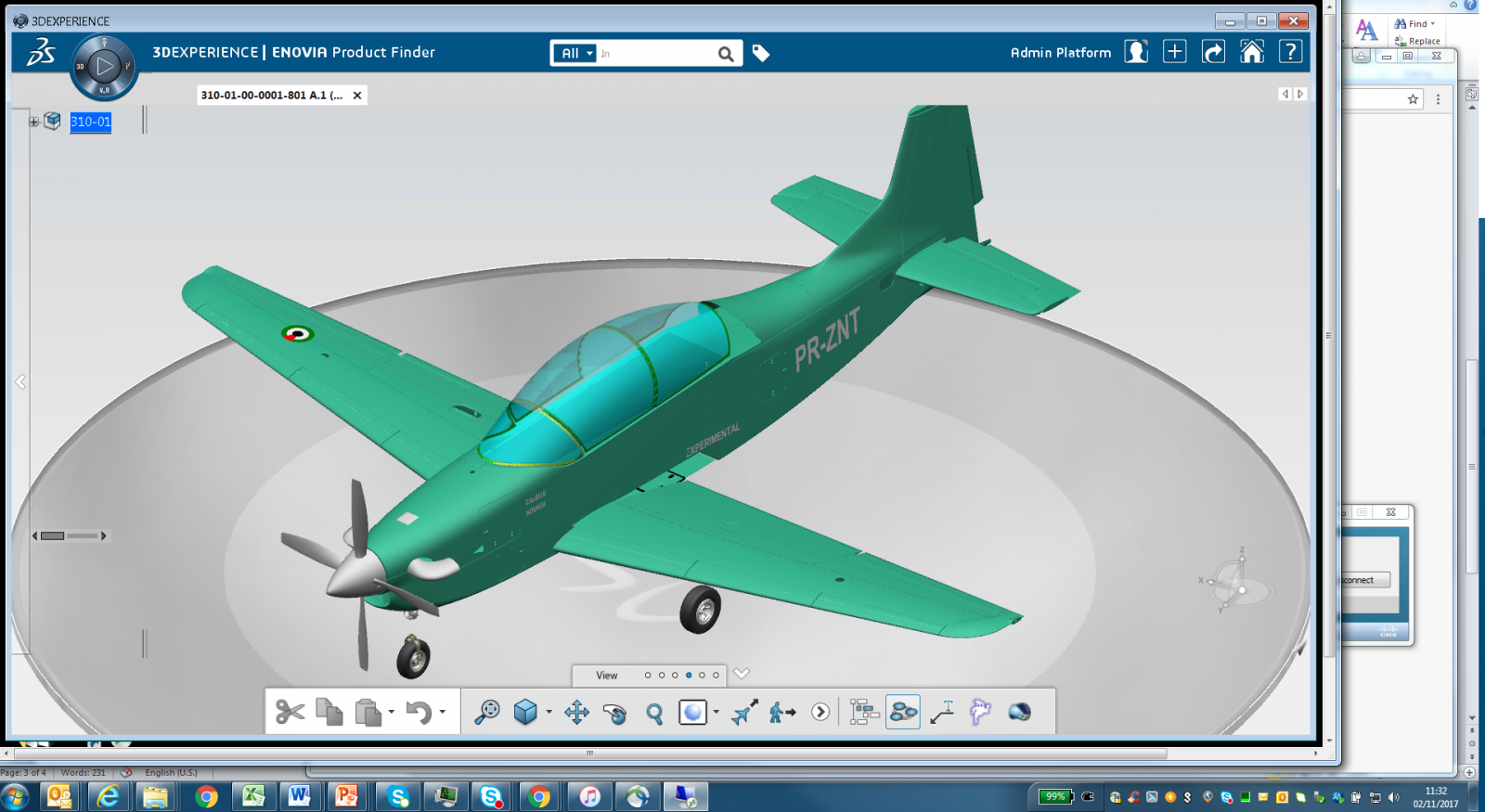
Task: Open the Paste options dropdown arrow
Action: 392,712
